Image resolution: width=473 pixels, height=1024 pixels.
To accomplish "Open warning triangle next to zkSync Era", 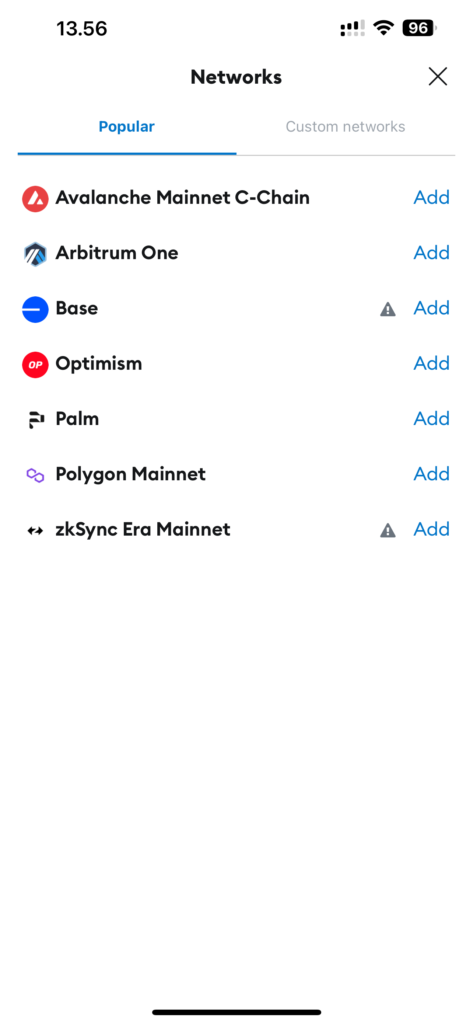I will pos(388,531).
